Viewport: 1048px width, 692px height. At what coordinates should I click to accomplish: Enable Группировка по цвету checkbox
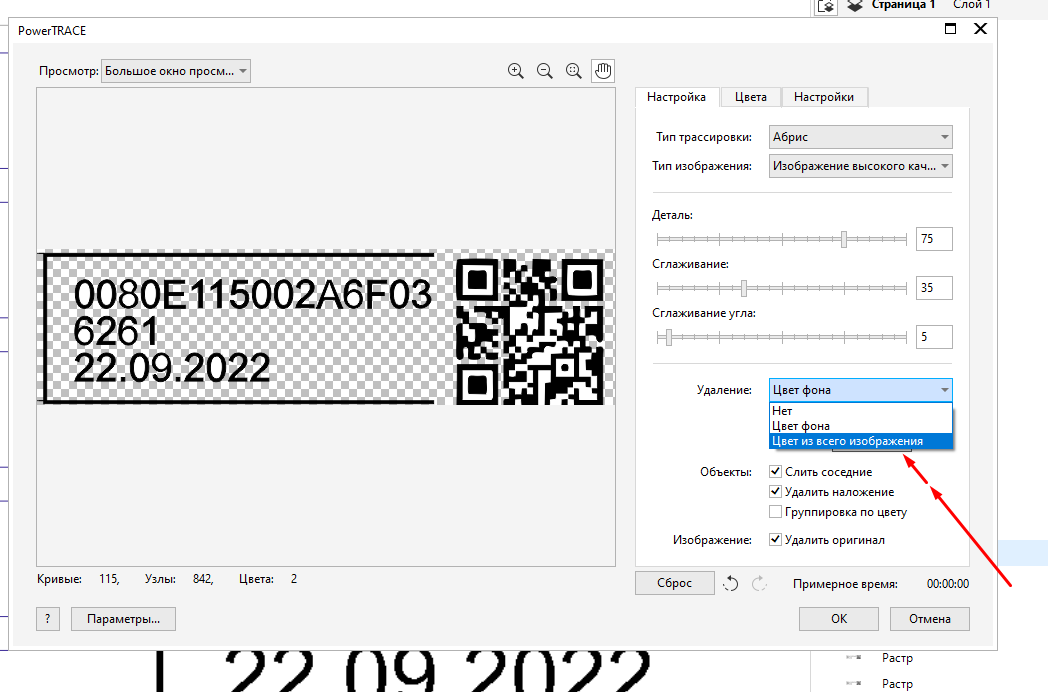[x=775, y=511]
